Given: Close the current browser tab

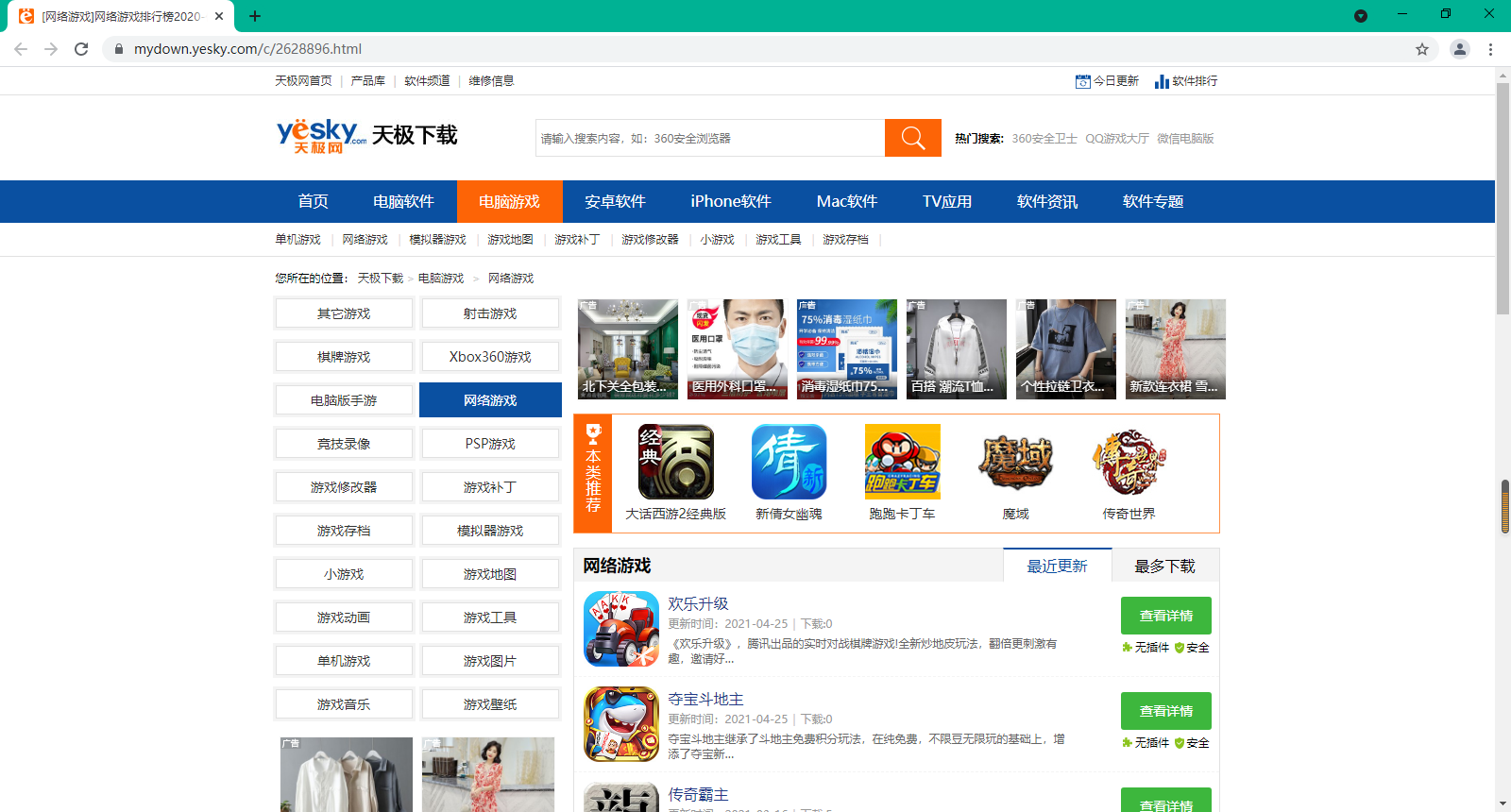Looking at the screenshot, I should point(219,16).
